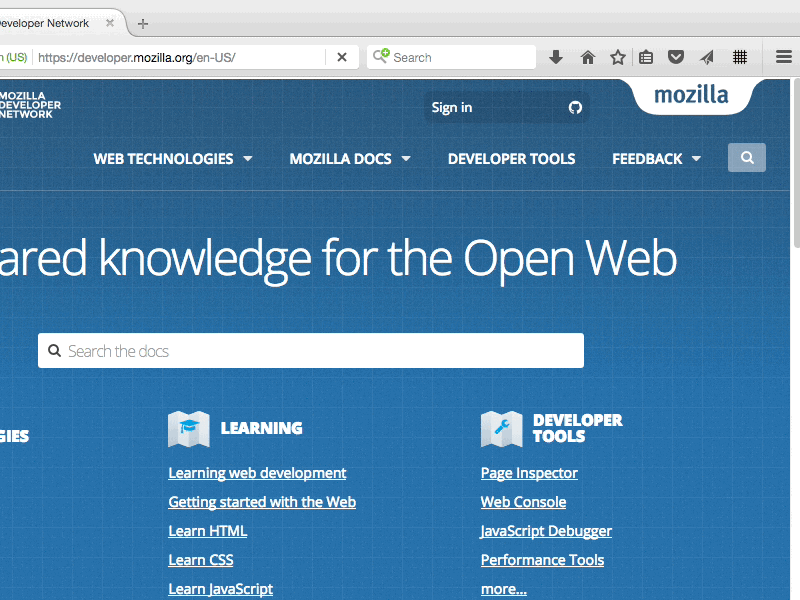Bookmark this page with the star icon
This screenshot has height=600, width=800.
coord(618,57)
